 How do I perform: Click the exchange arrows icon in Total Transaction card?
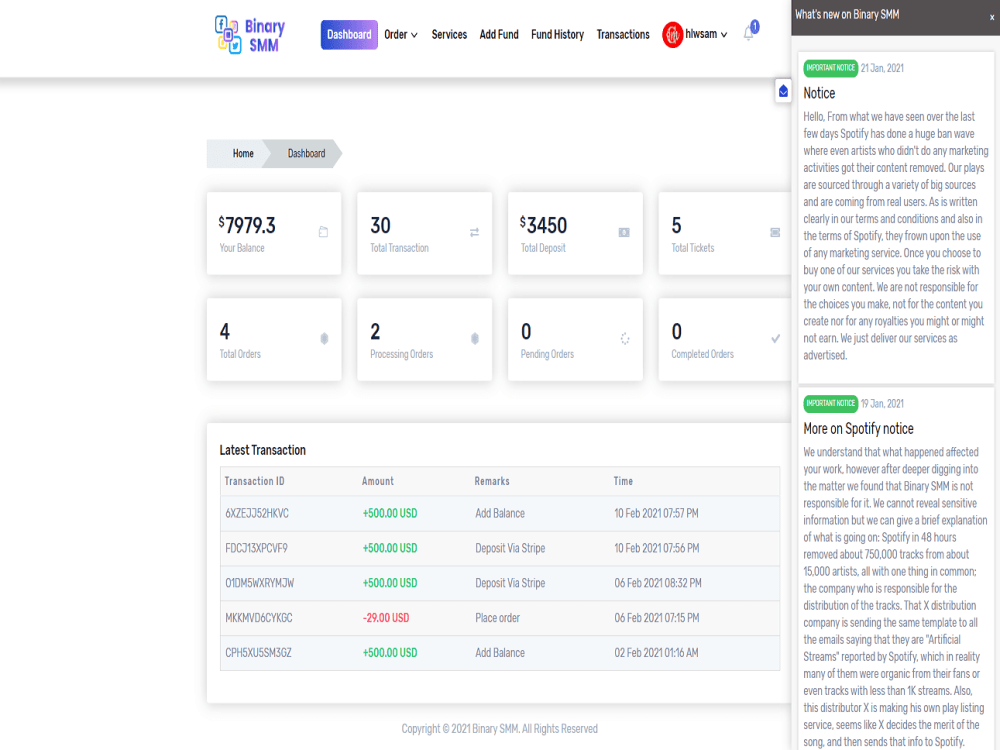474,232
